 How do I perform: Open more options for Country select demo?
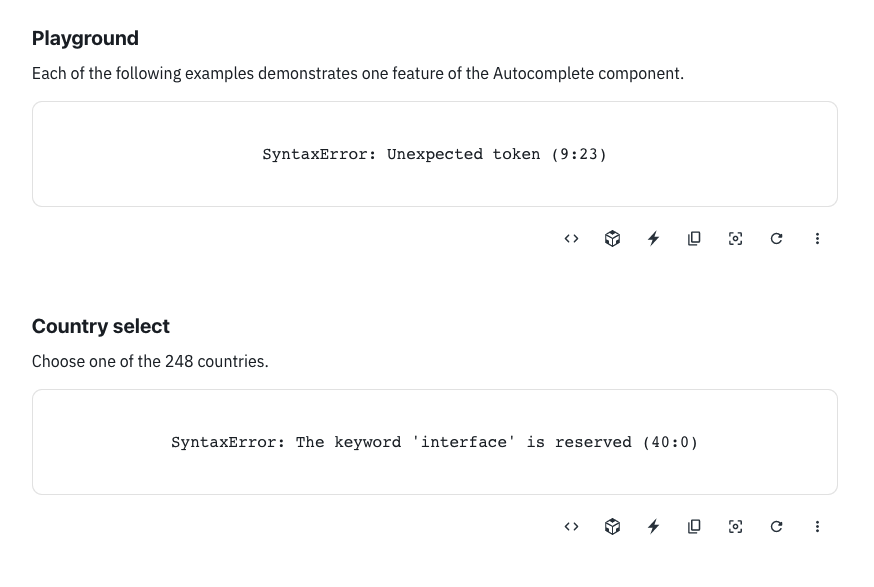pos(817,526)
